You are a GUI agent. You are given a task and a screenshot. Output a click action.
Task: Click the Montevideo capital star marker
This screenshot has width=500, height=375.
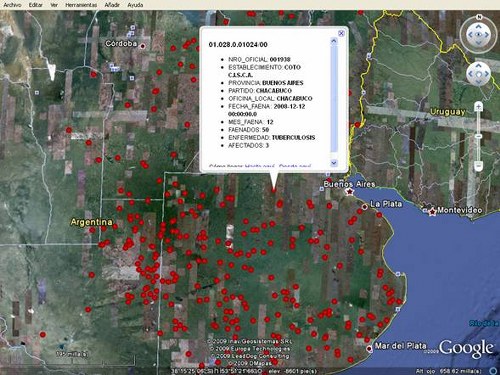pos(433,211)
